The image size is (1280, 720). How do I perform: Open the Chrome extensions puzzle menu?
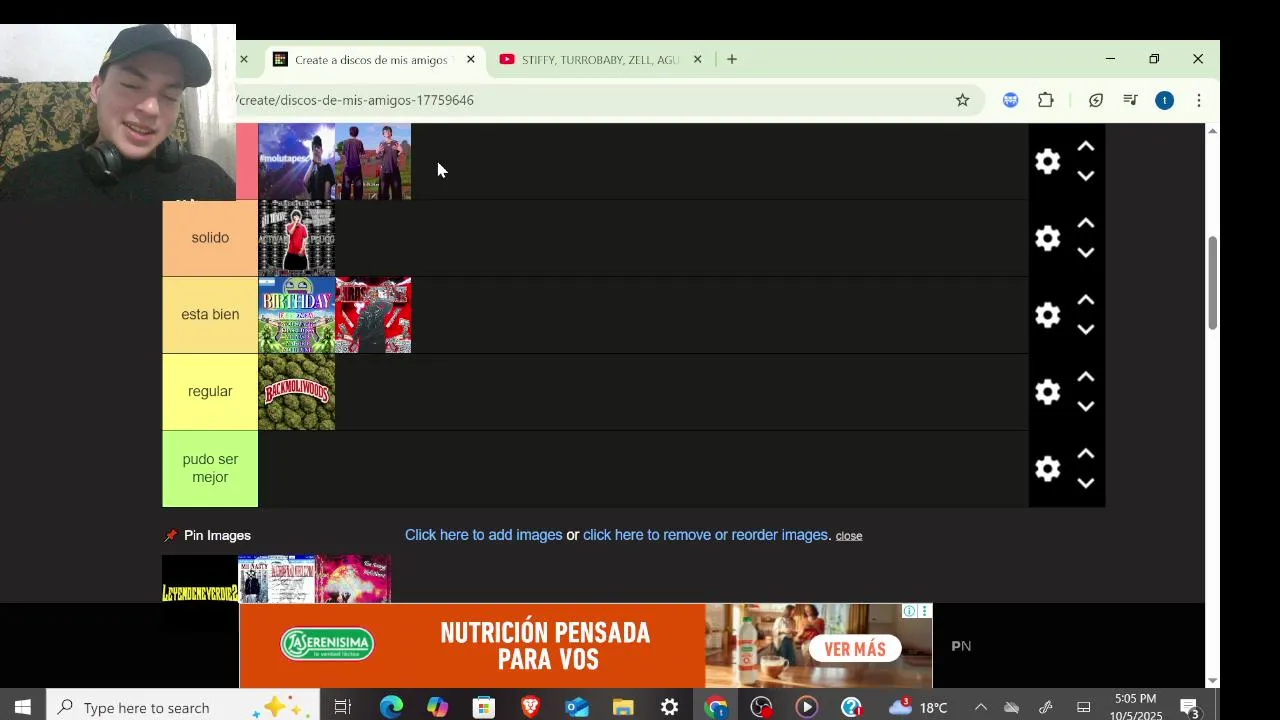[x=1046, y=100]
